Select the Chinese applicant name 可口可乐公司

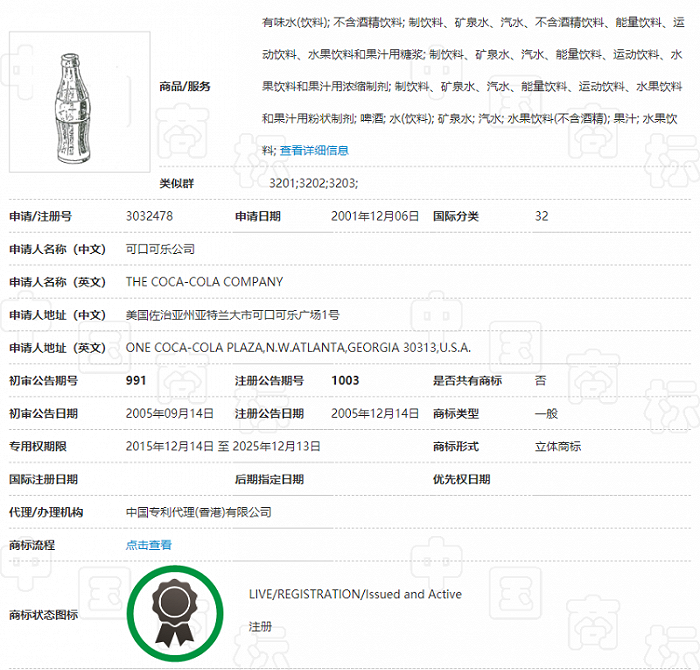160,249
